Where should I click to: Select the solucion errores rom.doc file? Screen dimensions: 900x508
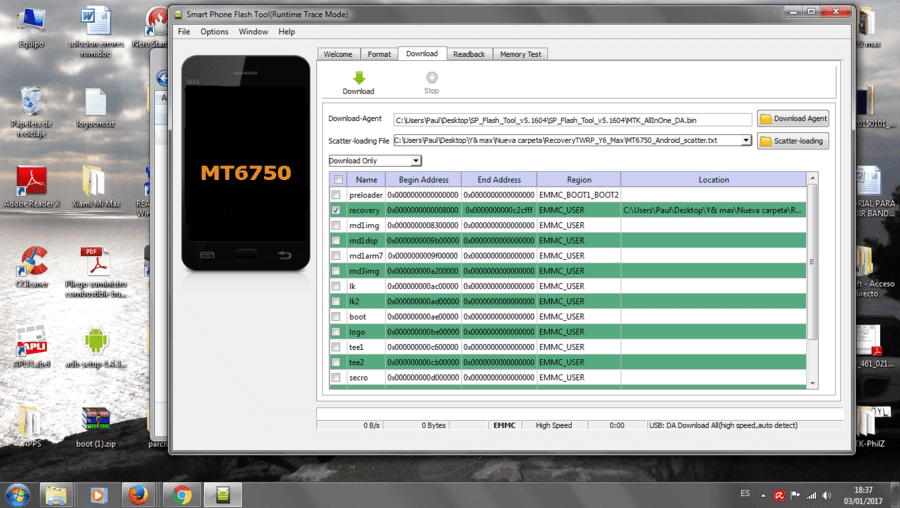click(95, 32)
